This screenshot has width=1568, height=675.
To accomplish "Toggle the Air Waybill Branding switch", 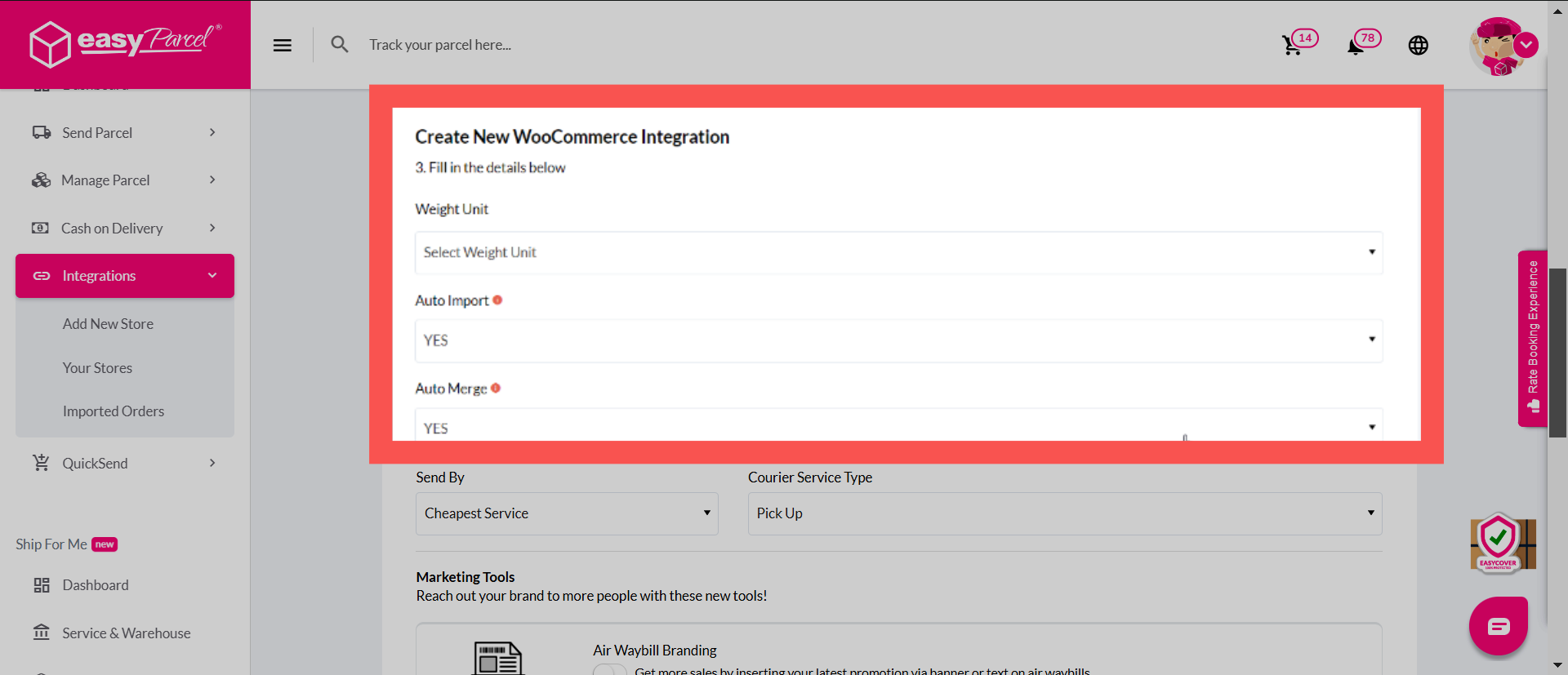I will (610, 670).
